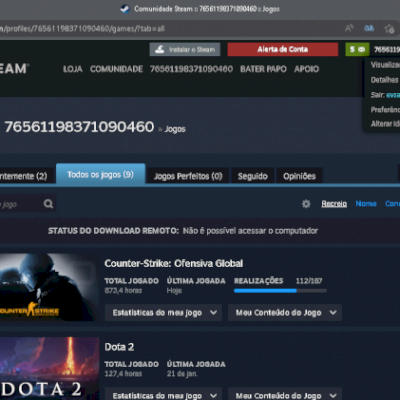Open the BATER PAPO menu item
The image size is (400, 400).
(263, 69)
